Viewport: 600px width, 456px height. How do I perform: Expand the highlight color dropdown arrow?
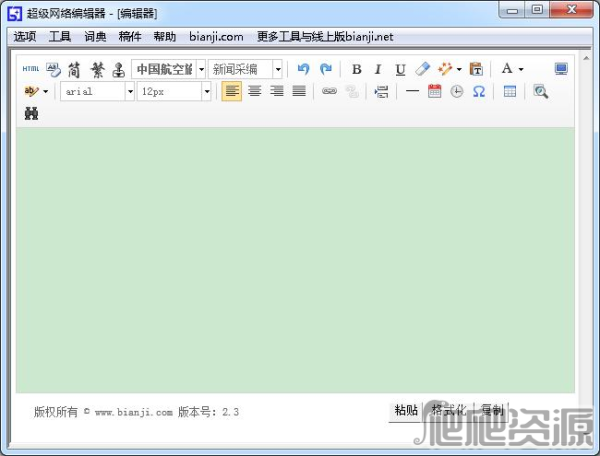(46, 91)
